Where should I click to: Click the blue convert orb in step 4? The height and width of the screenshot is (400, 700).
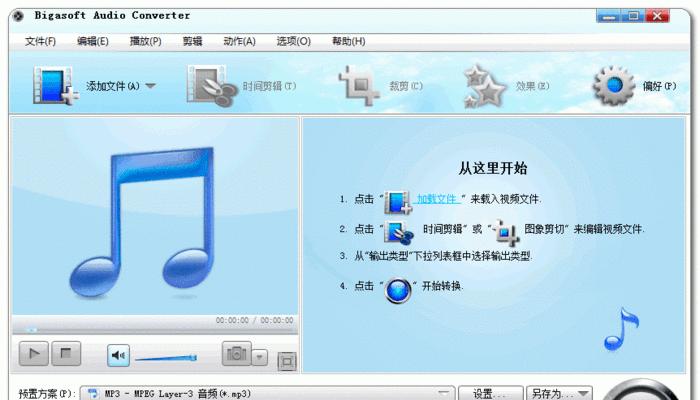398,290
